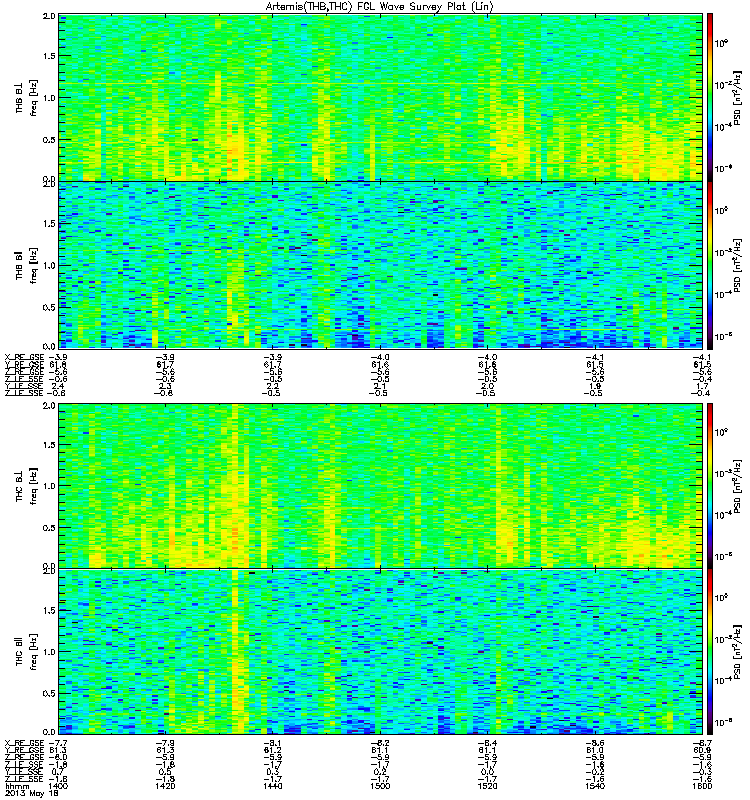Screen dimensions: 750x800
Task: Click the 1420 time label
Action: point(166,786)
